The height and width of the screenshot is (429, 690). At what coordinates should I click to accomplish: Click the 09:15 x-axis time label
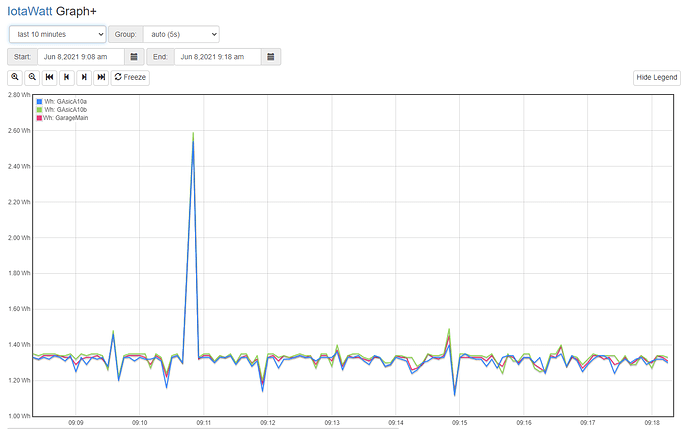tap(459, 422)
